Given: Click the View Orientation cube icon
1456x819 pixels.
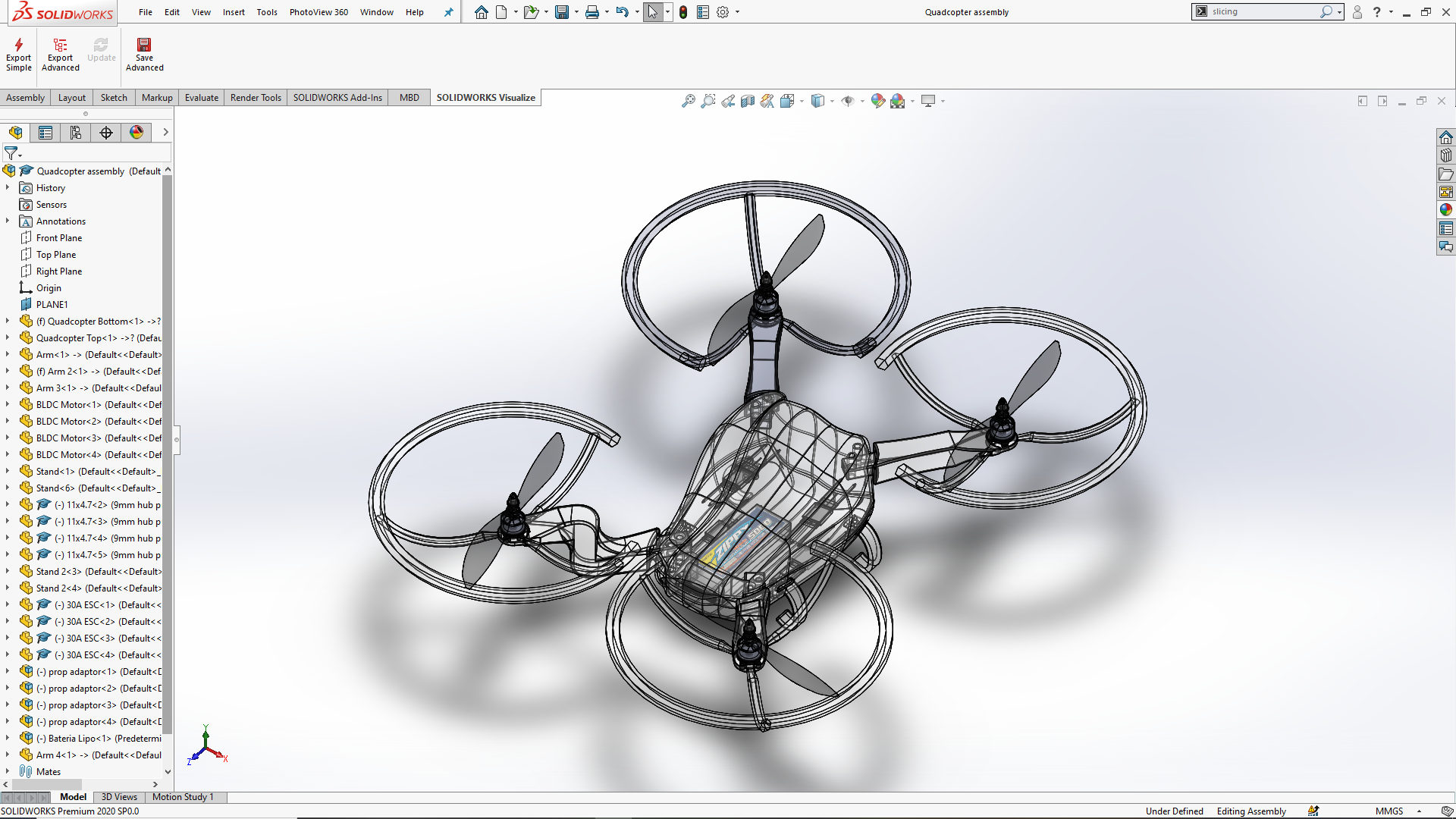Looking at the screenshot, I should pos(787,101).
